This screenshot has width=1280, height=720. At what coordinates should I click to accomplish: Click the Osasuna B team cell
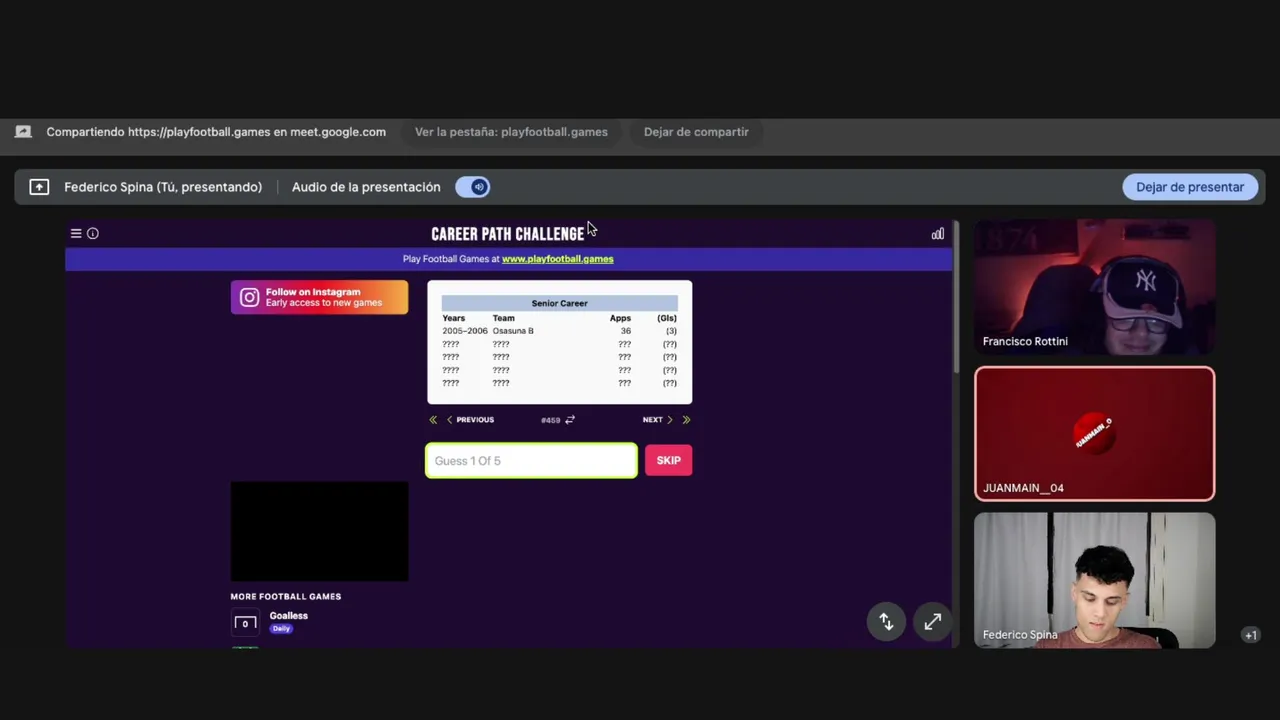point(513,331)
